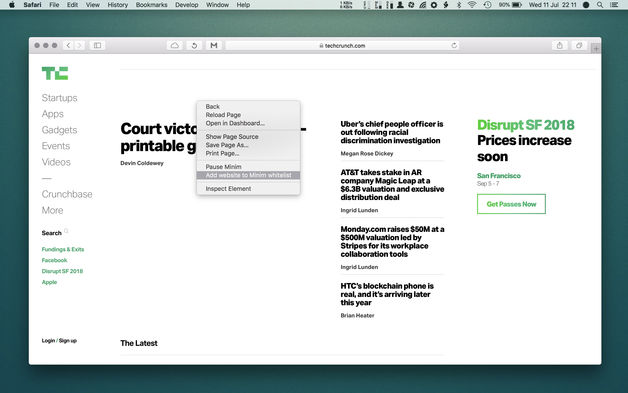Open the Minim extension M icon
The image size is (628, 393).
(214, 45)
